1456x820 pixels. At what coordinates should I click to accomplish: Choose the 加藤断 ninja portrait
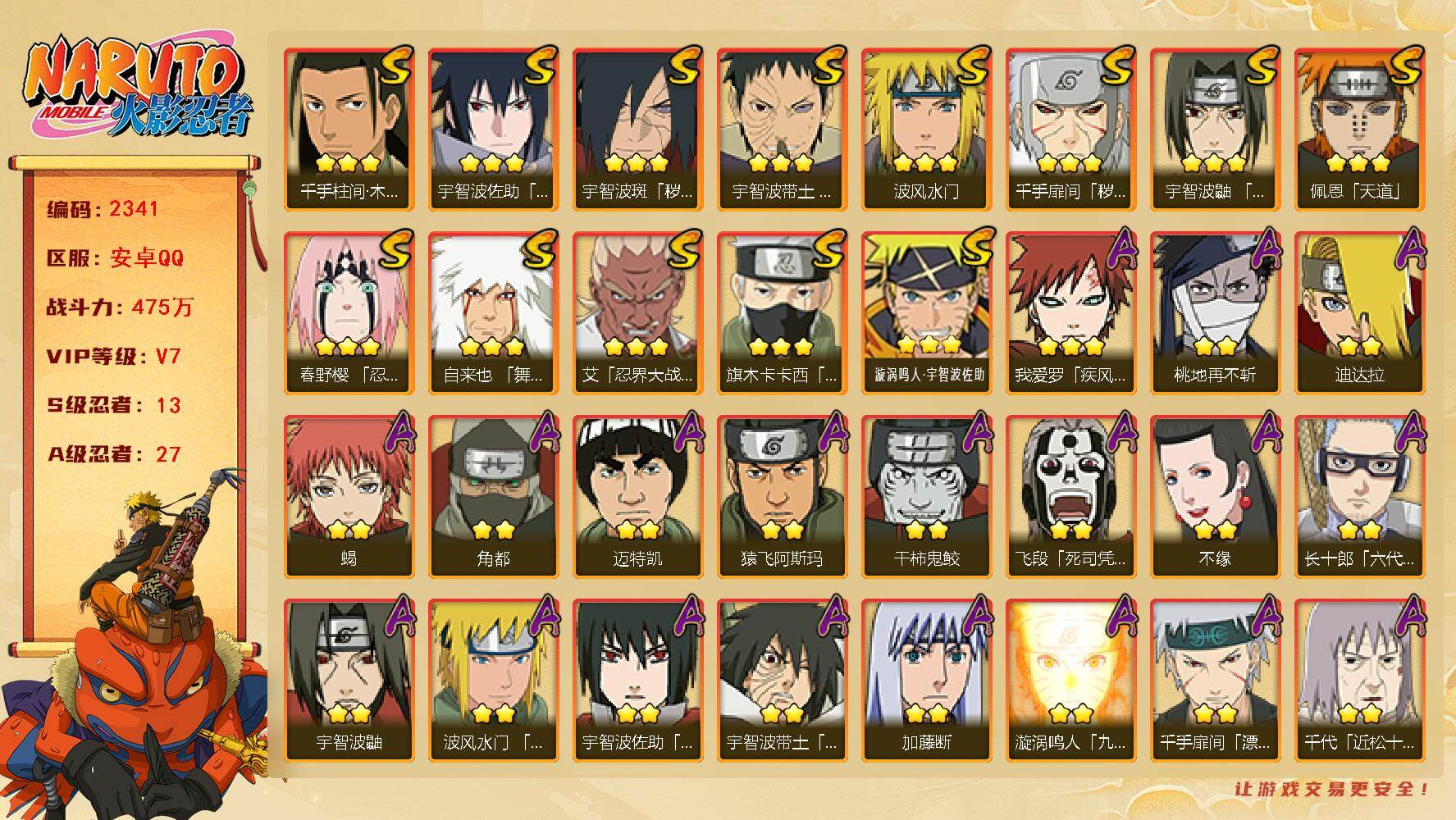[x=926, y=680]
